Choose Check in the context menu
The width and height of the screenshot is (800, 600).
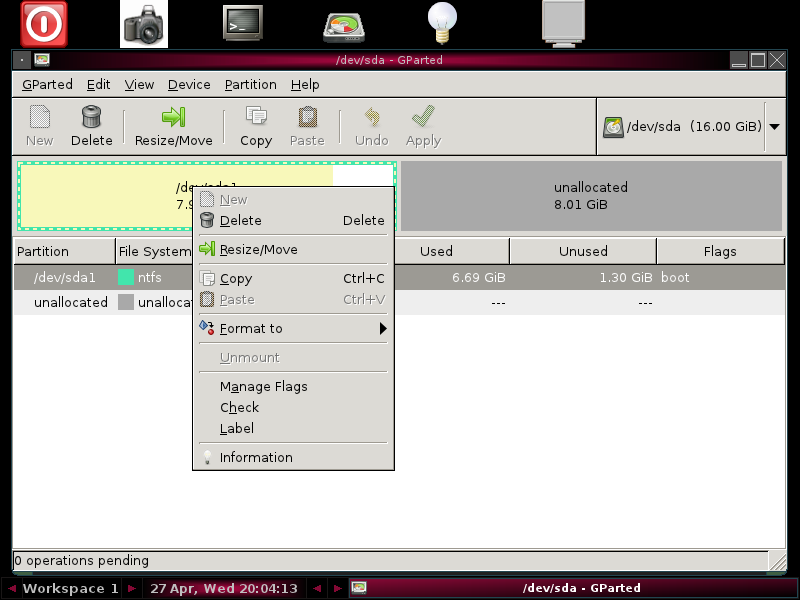293,408
